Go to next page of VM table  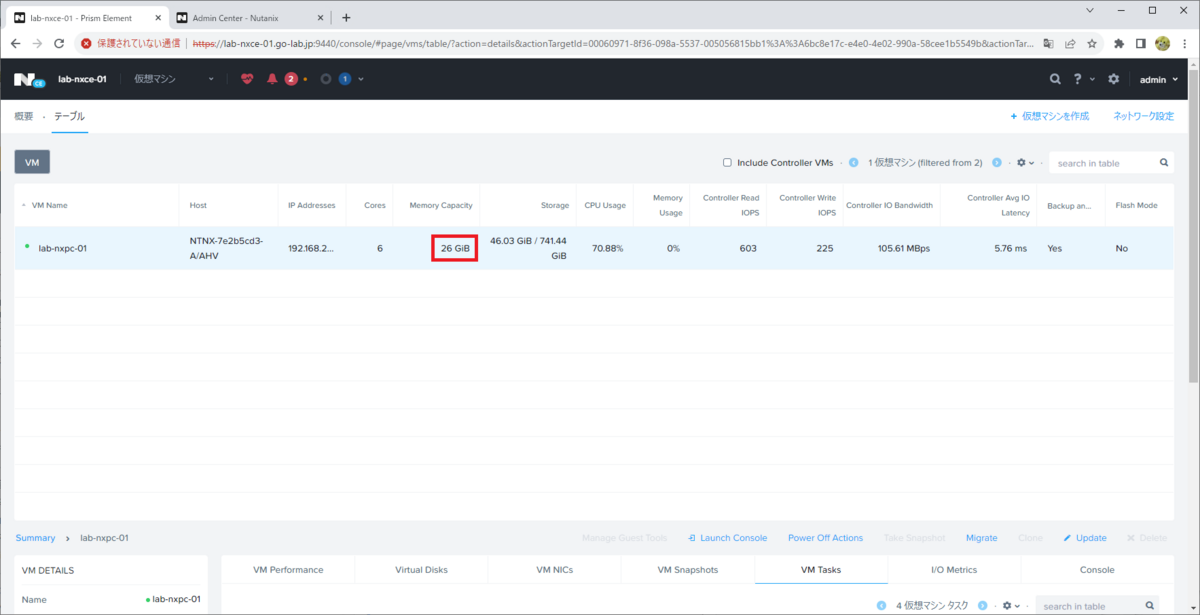997,162
